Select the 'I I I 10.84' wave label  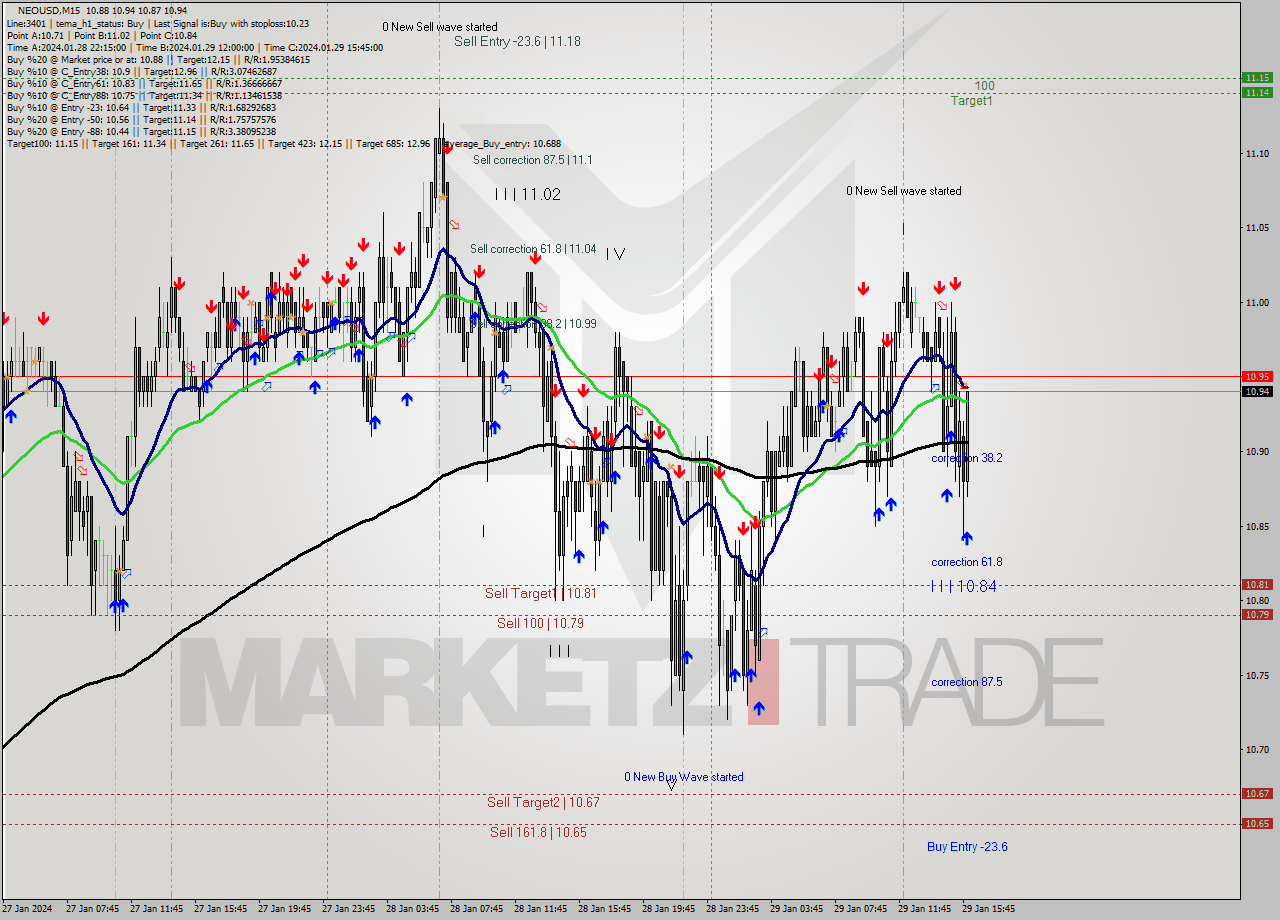pyautogui.click(x=963, y=586)
